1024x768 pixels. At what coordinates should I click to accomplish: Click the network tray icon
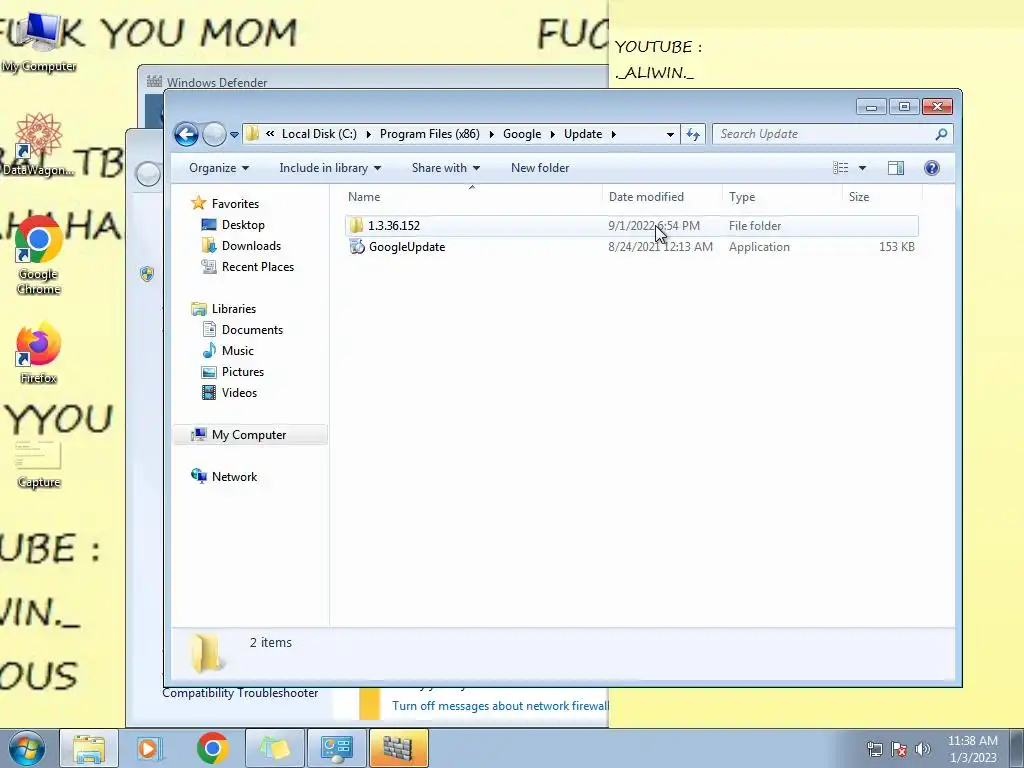[x=874, y=749]
